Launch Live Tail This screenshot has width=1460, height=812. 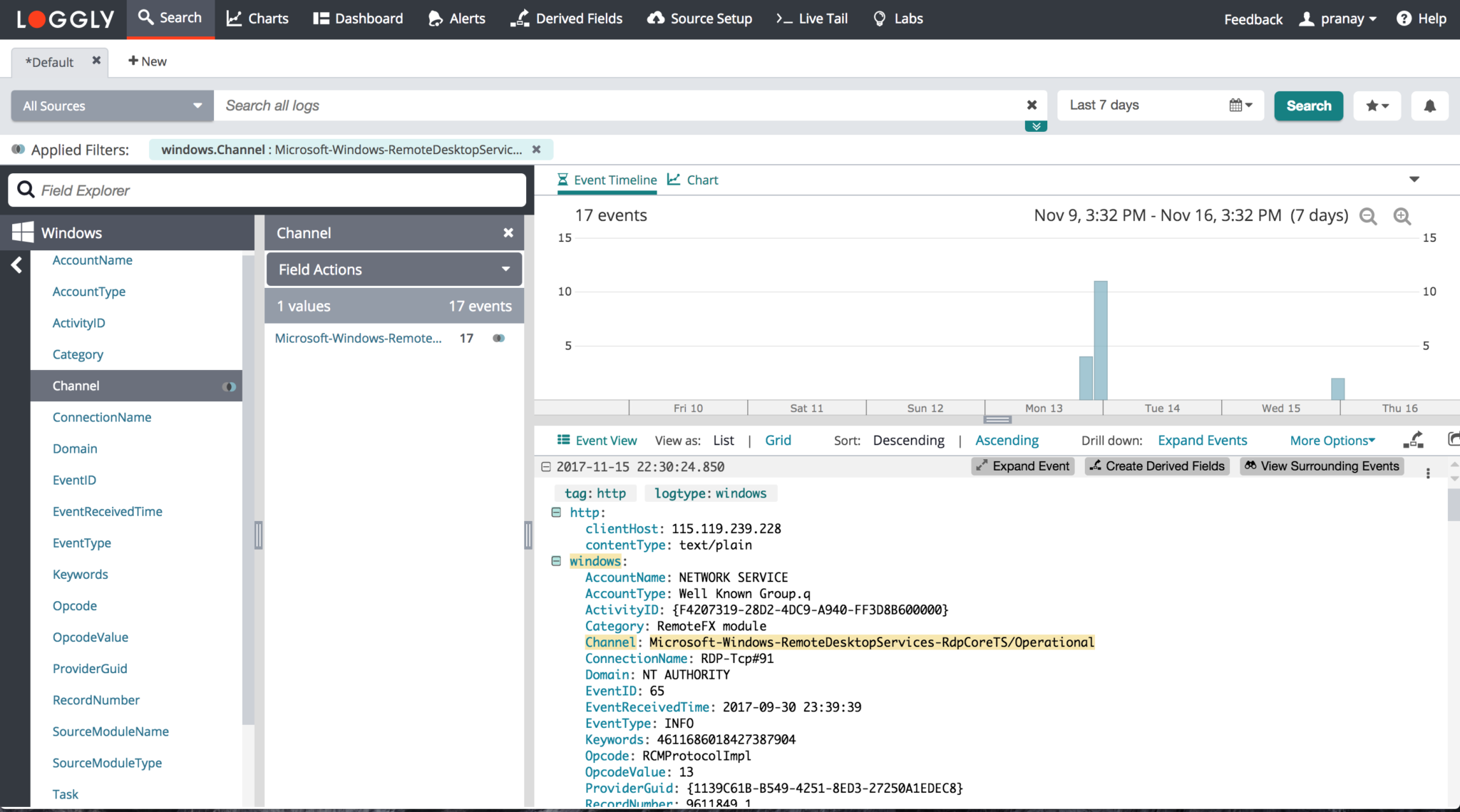tap(811, 19)
